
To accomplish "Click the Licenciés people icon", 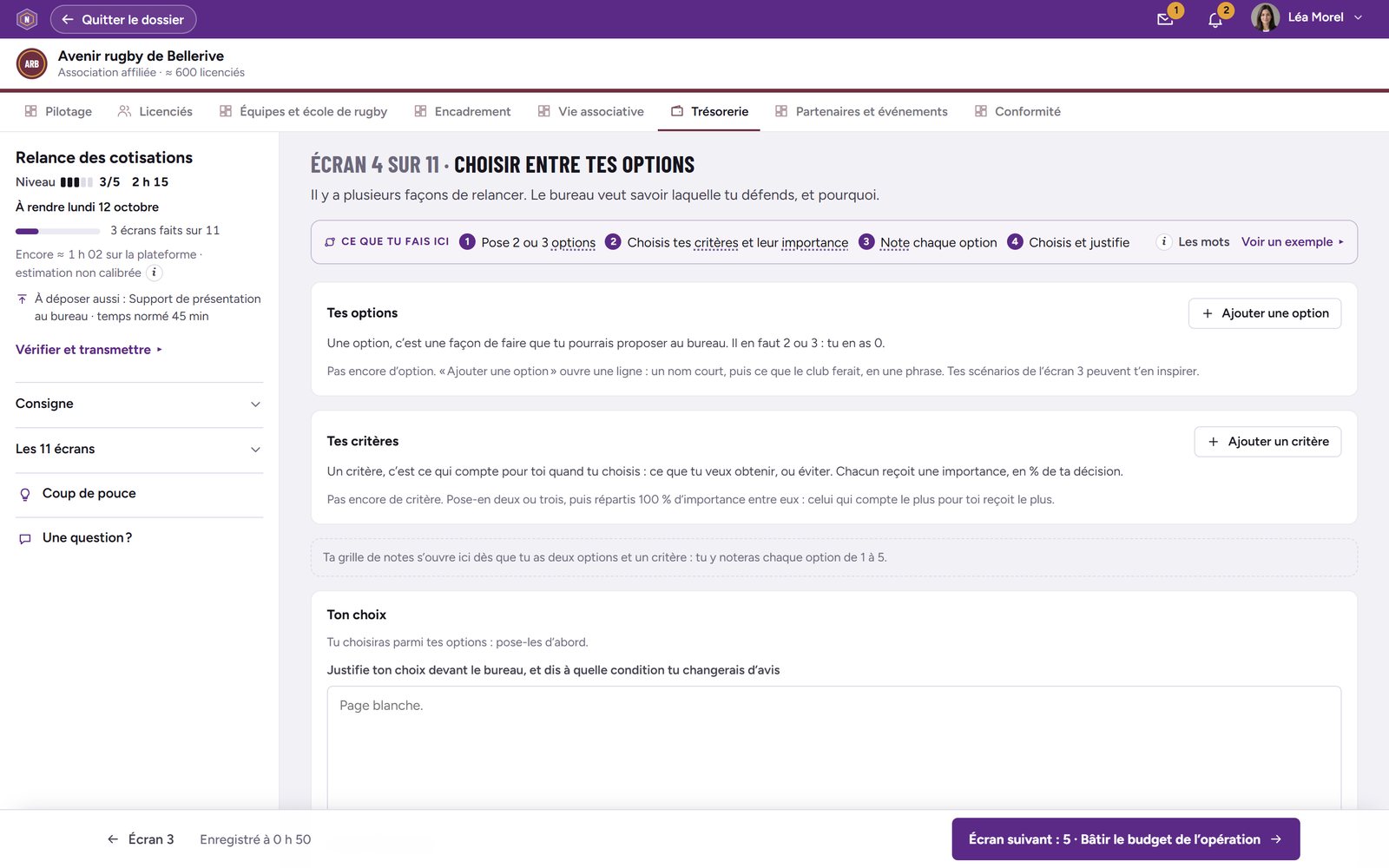I will (125, 111).
